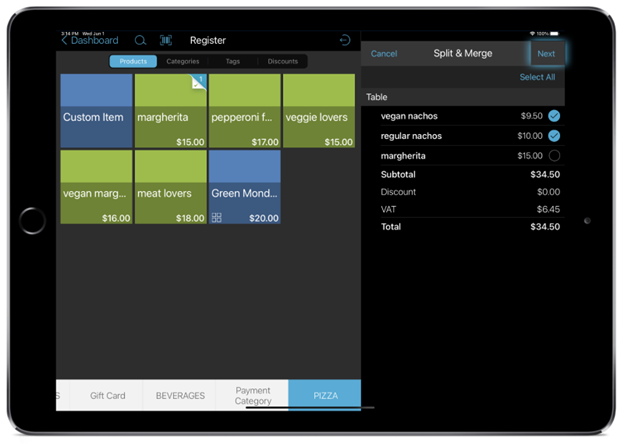Go back to Dashboard
This screenshot has width=624, height=444.
[x=90, y=41]
